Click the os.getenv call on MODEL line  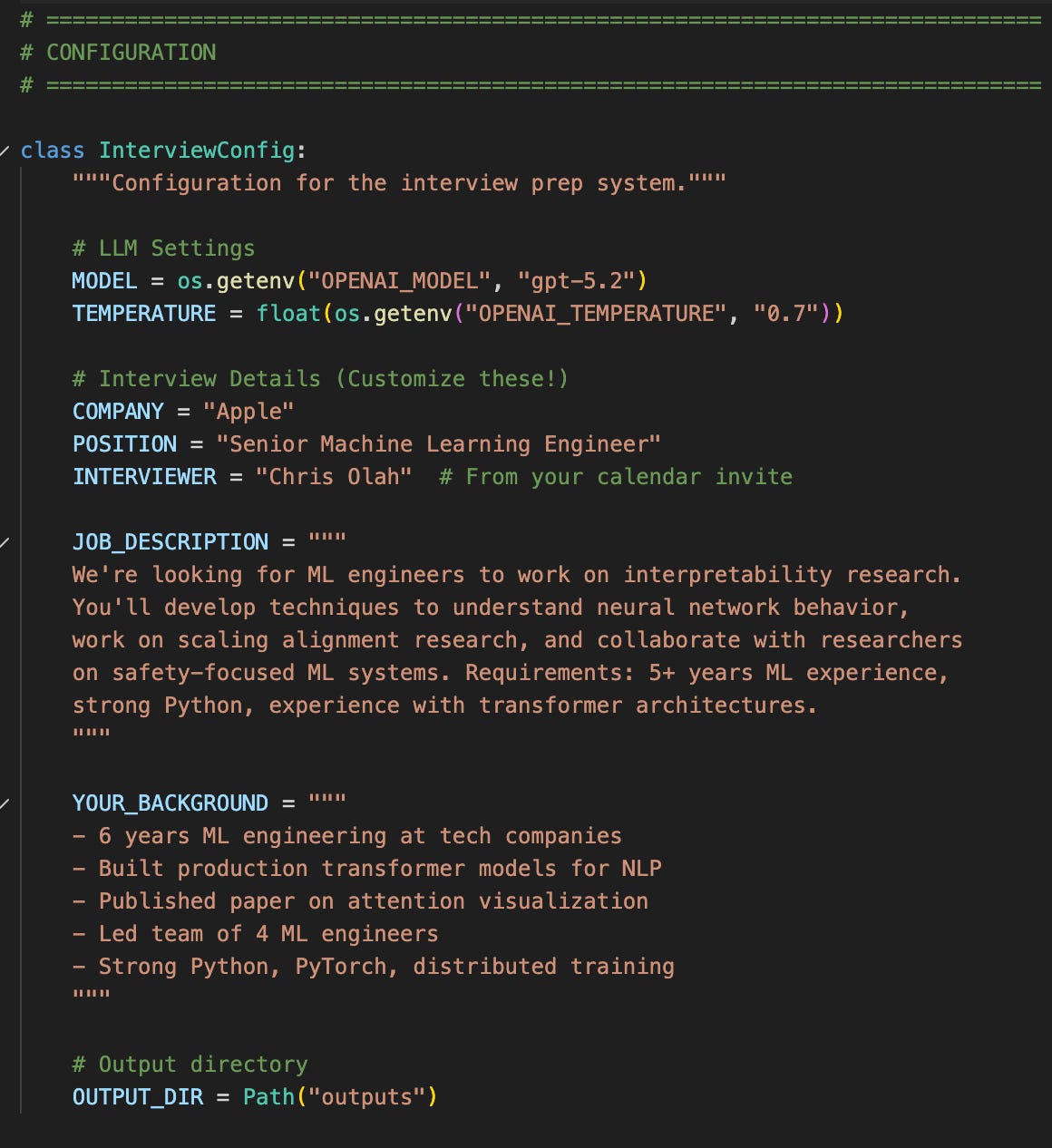point(236,281)
